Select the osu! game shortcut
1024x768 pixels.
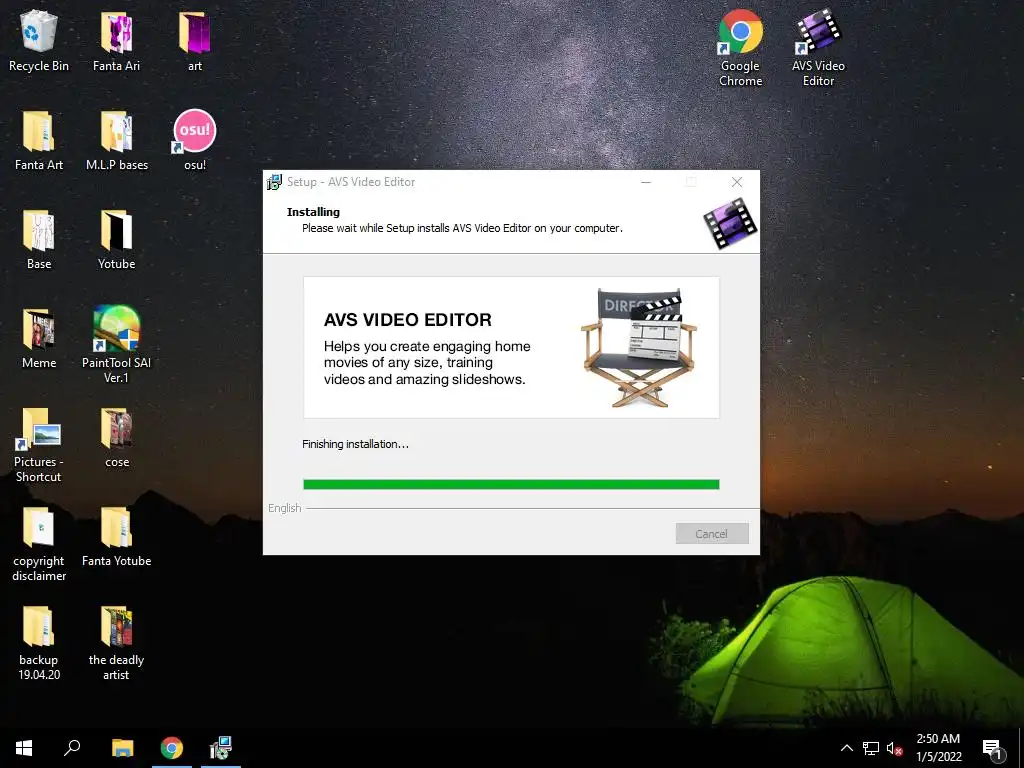click(195, 140)
